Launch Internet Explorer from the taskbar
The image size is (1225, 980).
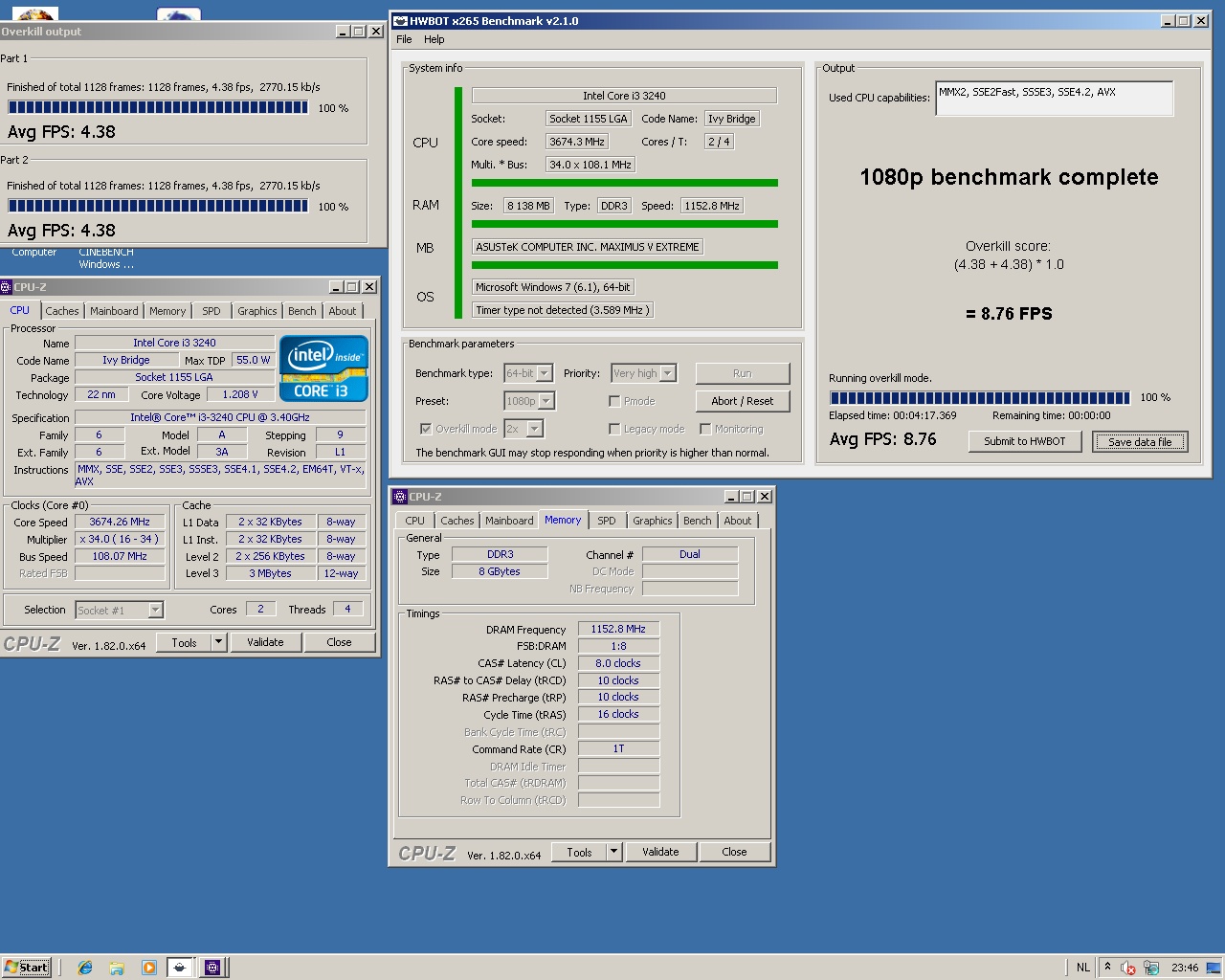[85, 968]
